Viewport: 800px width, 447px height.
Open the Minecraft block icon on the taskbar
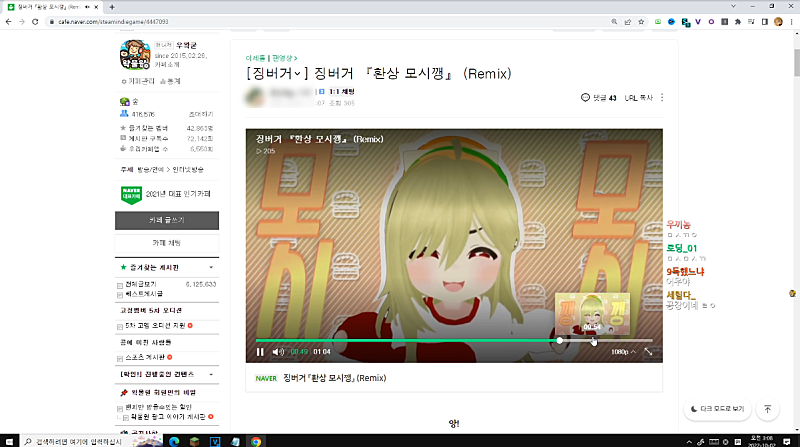coord(194,441)
